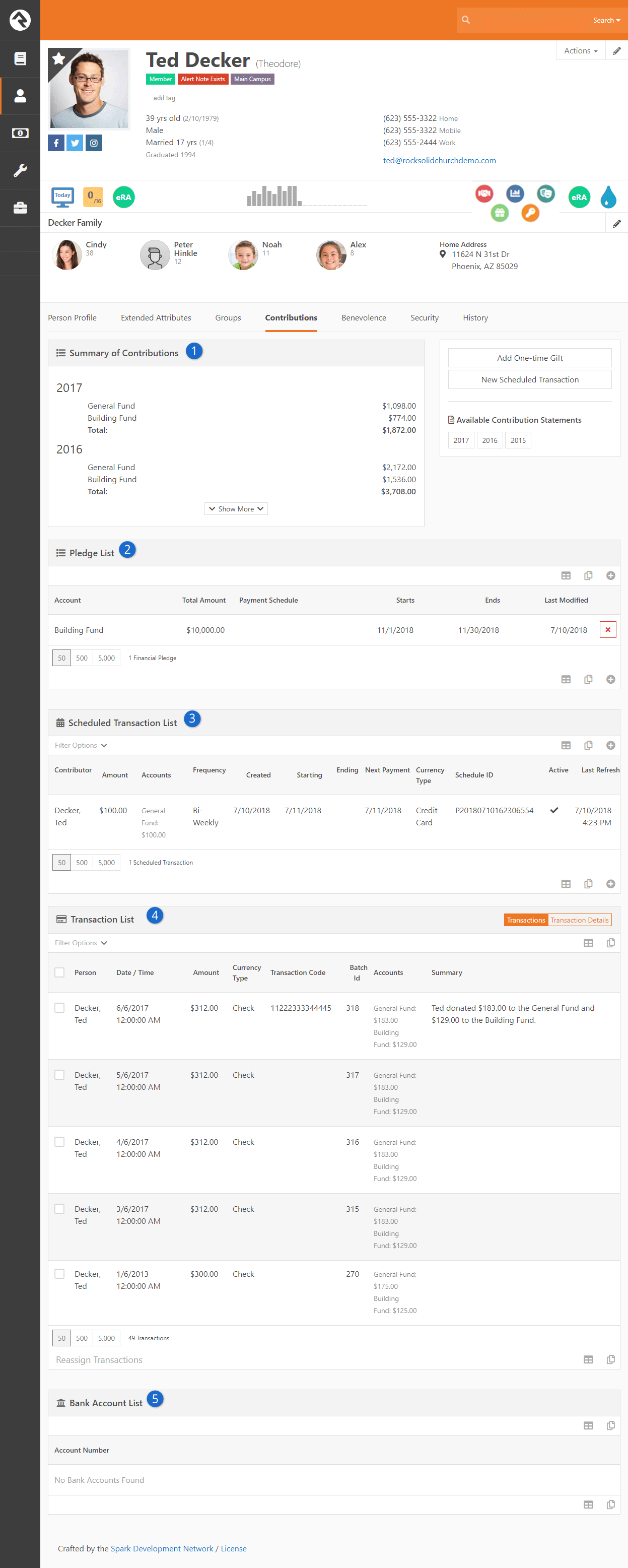The image size is (628, 1568).
Task: Click the search magnifier icon
Action: click(465, 20)
